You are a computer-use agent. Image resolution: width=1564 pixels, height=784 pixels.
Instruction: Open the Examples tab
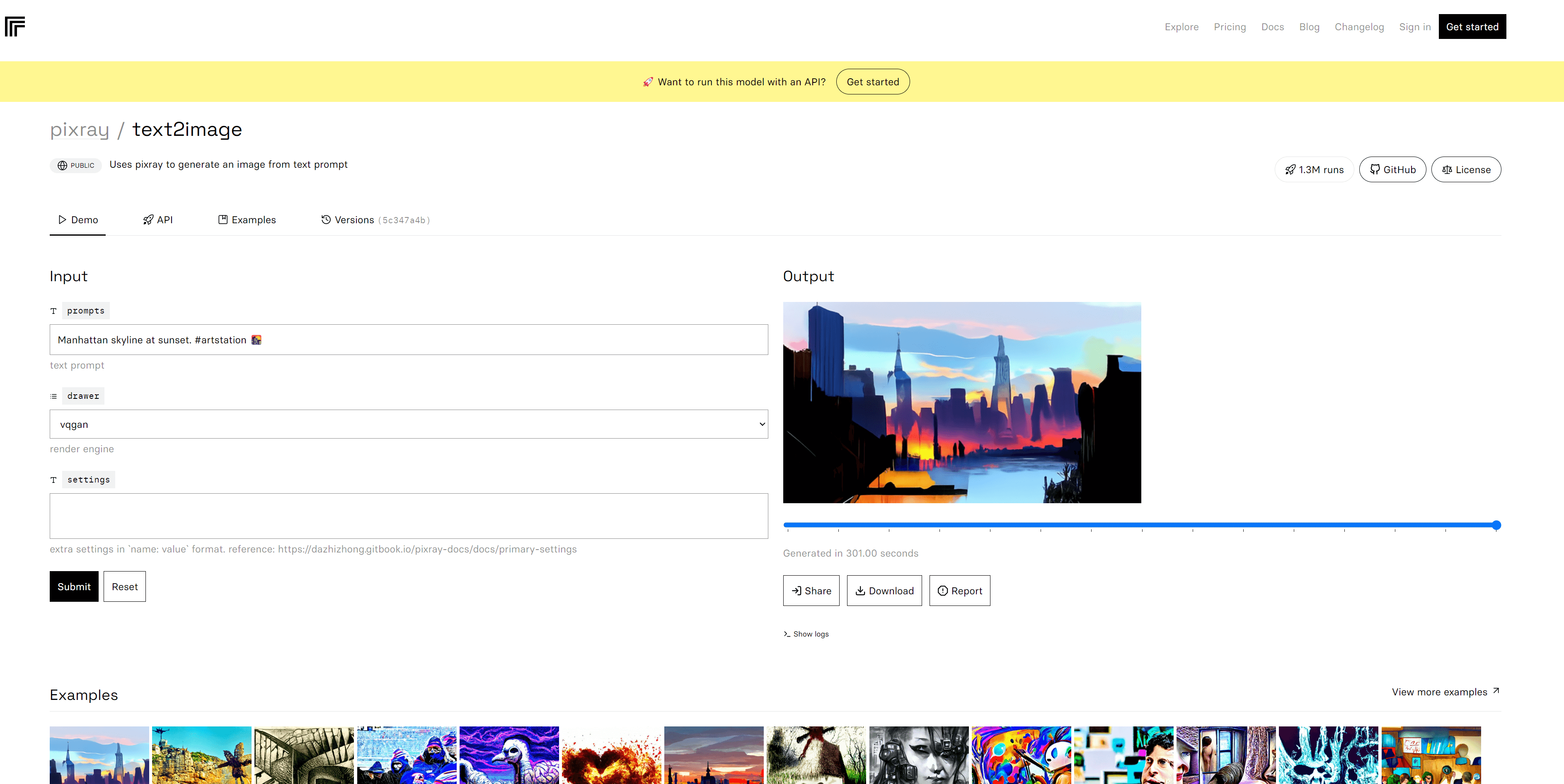(x=247, y=220)
